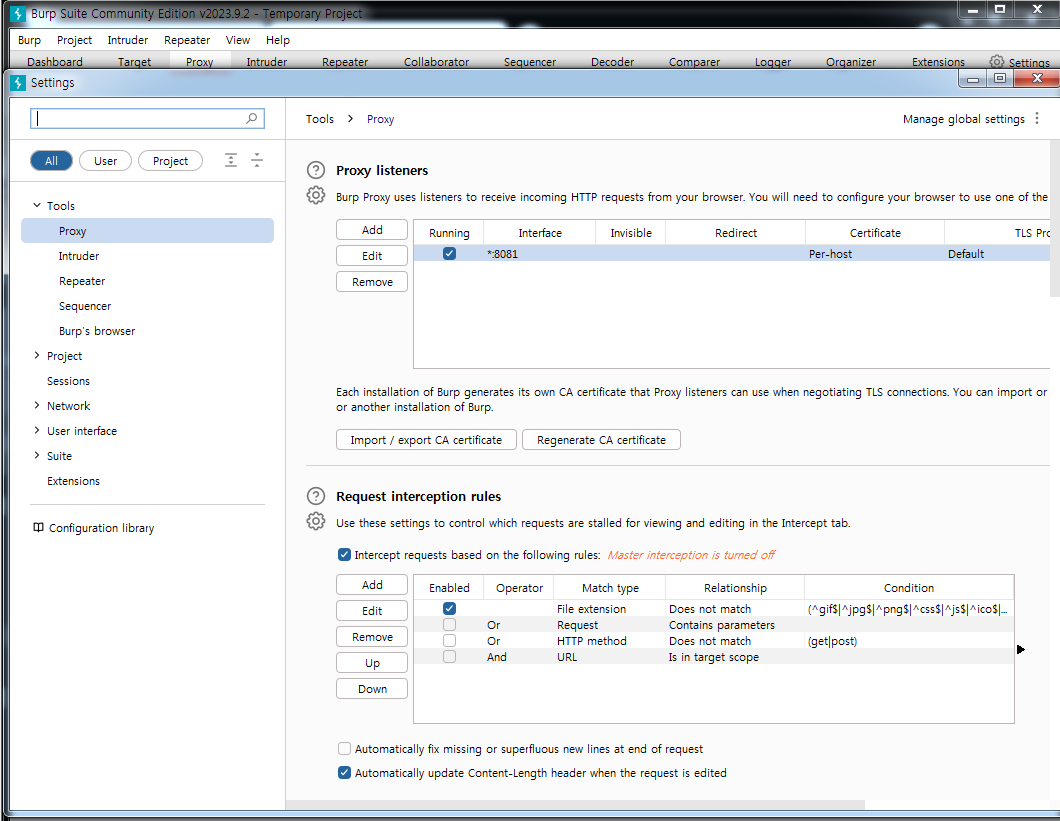Move interception rule Up

tap(372, 663)
